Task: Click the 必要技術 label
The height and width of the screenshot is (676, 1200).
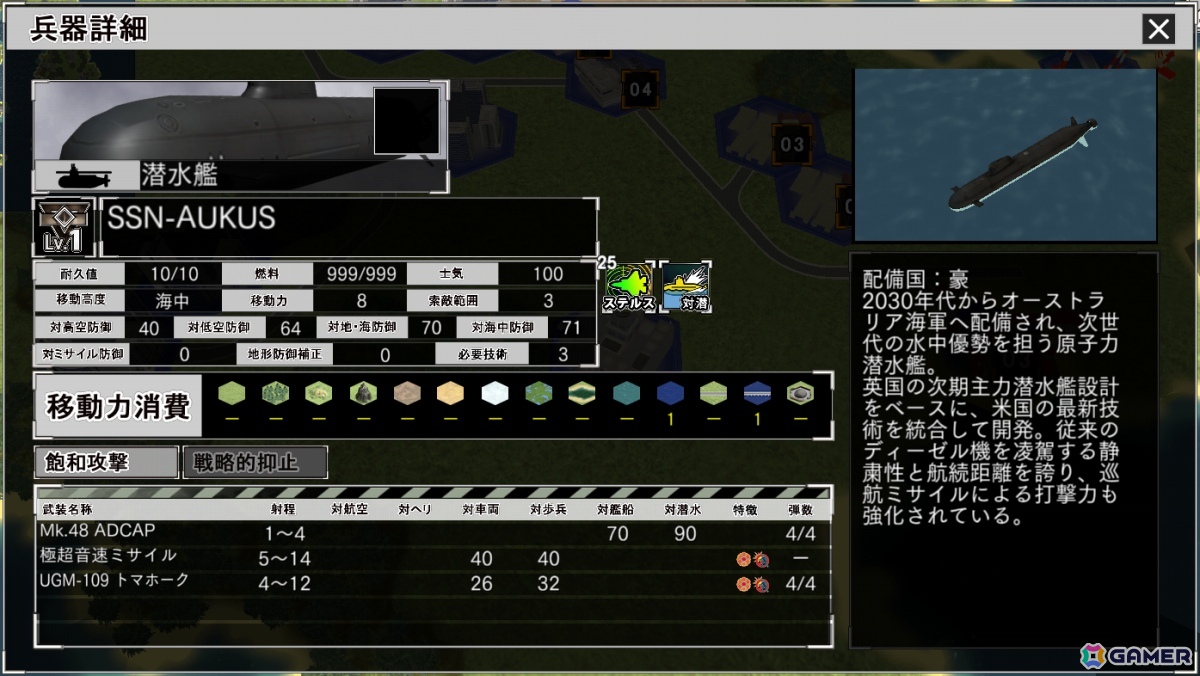Action: [484, 354]
